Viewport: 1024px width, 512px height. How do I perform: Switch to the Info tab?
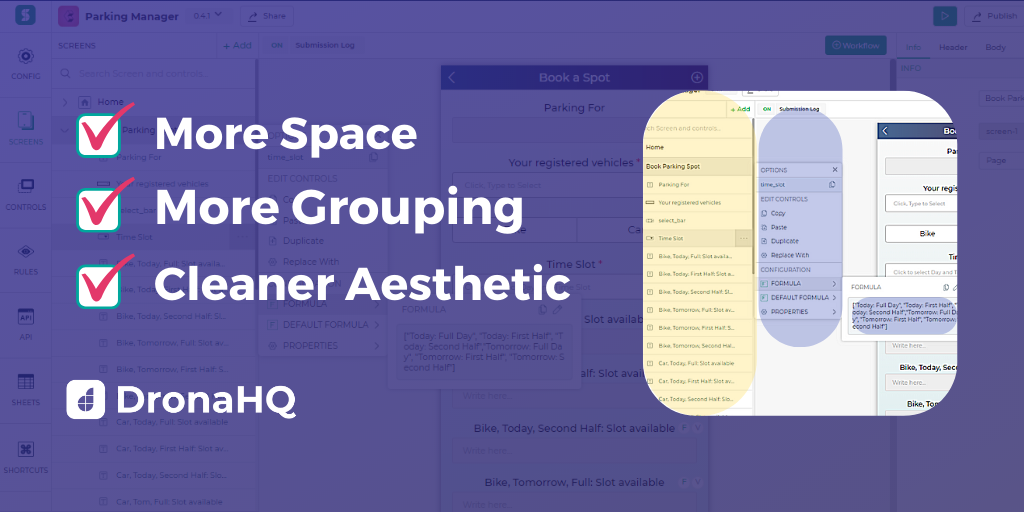click(x=913, y=47)
